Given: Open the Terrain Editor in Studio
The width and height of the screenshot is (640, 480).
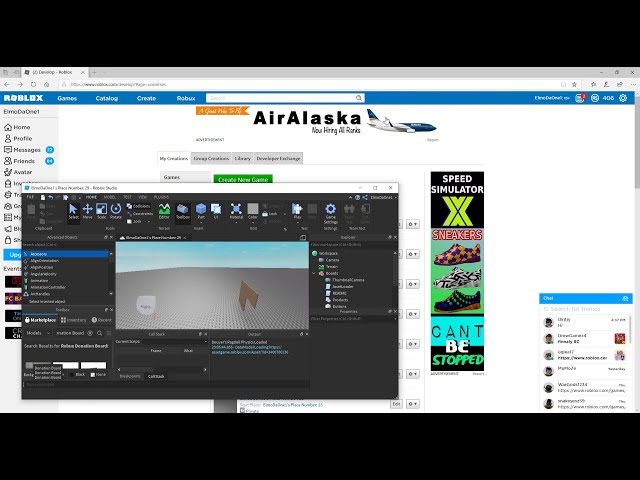Looking at the screenshot, I should (x=164, y=211).
